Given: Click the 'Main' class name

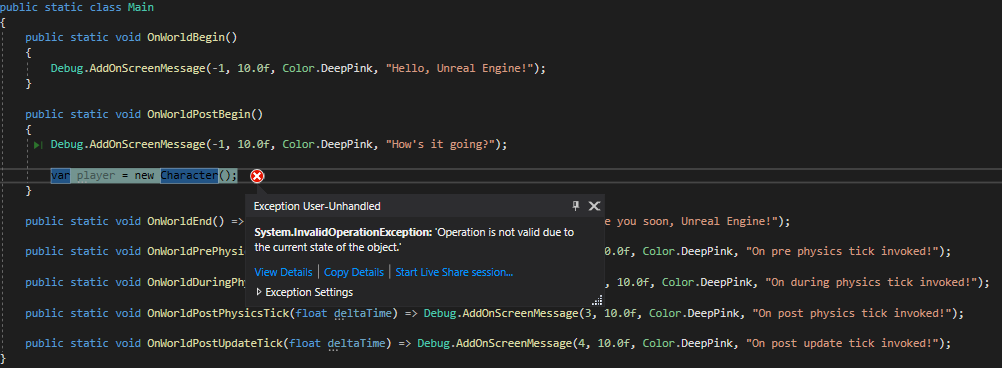Looking at the screenshot, I should (x=141, y=8).
